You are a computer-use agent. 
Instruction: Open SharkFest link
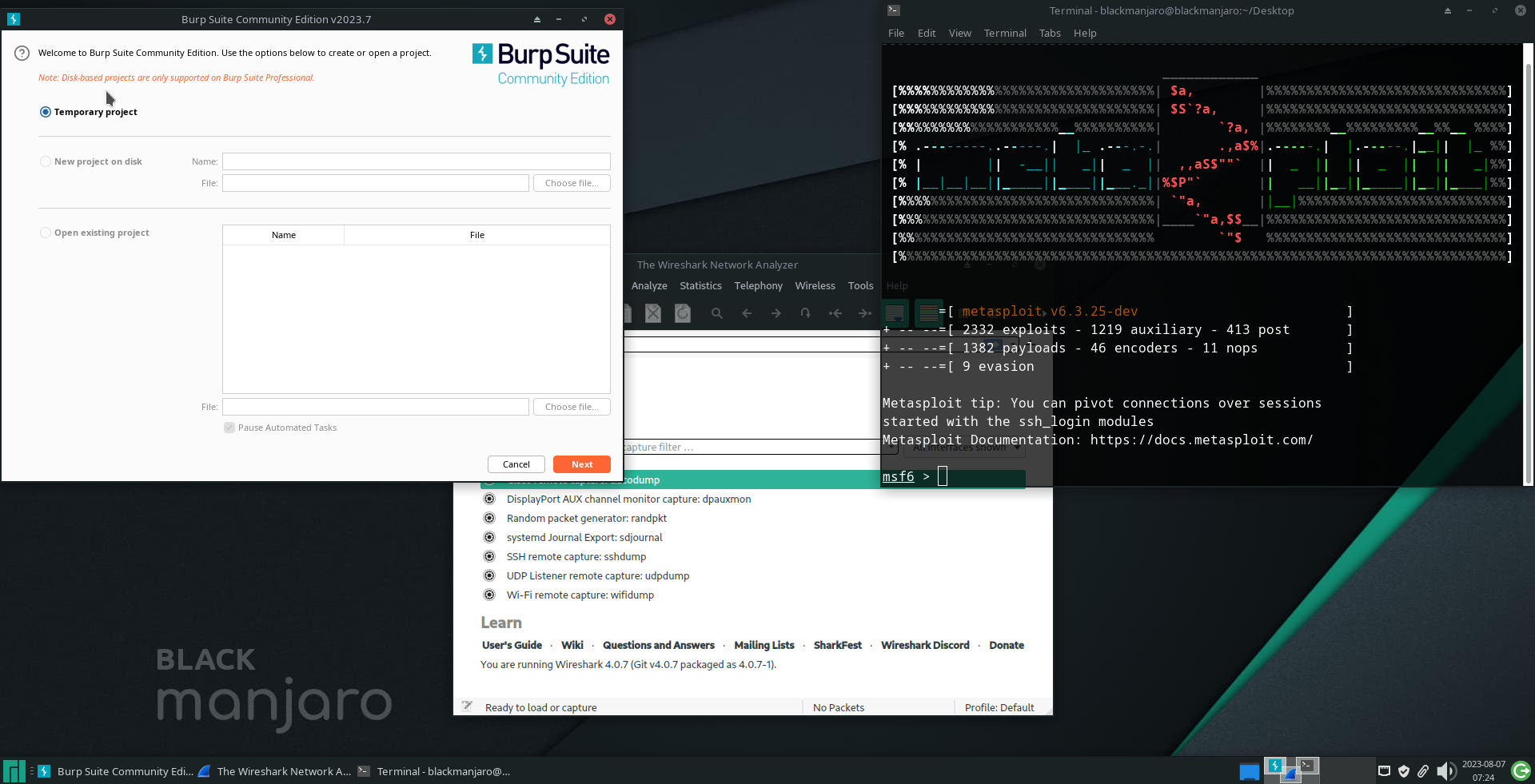coord(838,645)
